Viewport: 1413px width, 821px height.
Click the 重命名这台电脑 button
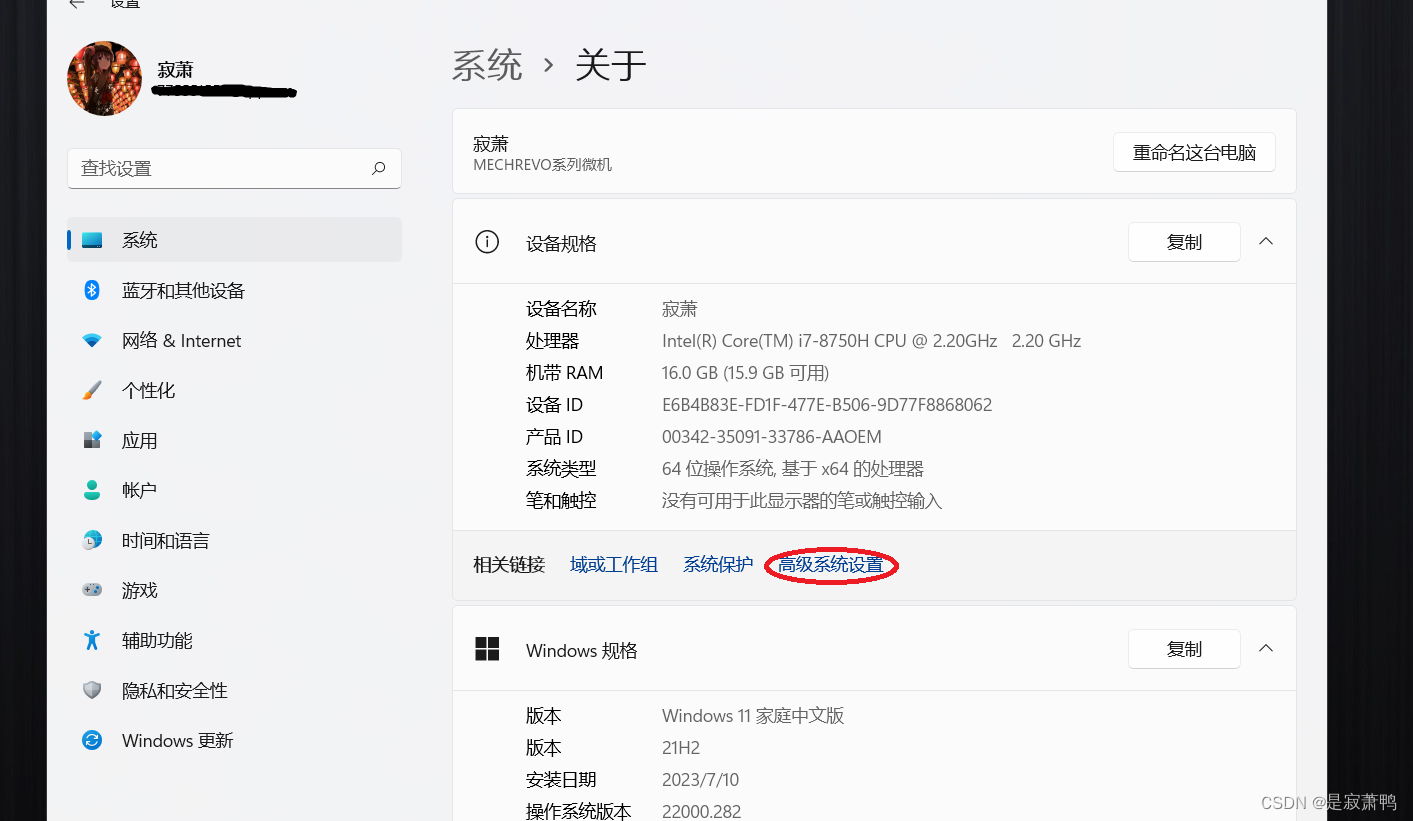[x=1194, y=152]
